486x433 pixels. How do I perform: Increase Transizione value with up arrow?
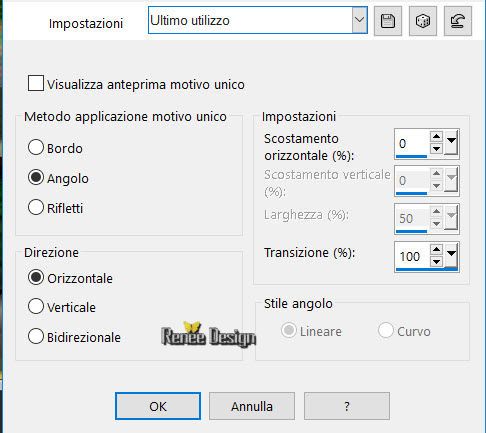click(436, 249)
